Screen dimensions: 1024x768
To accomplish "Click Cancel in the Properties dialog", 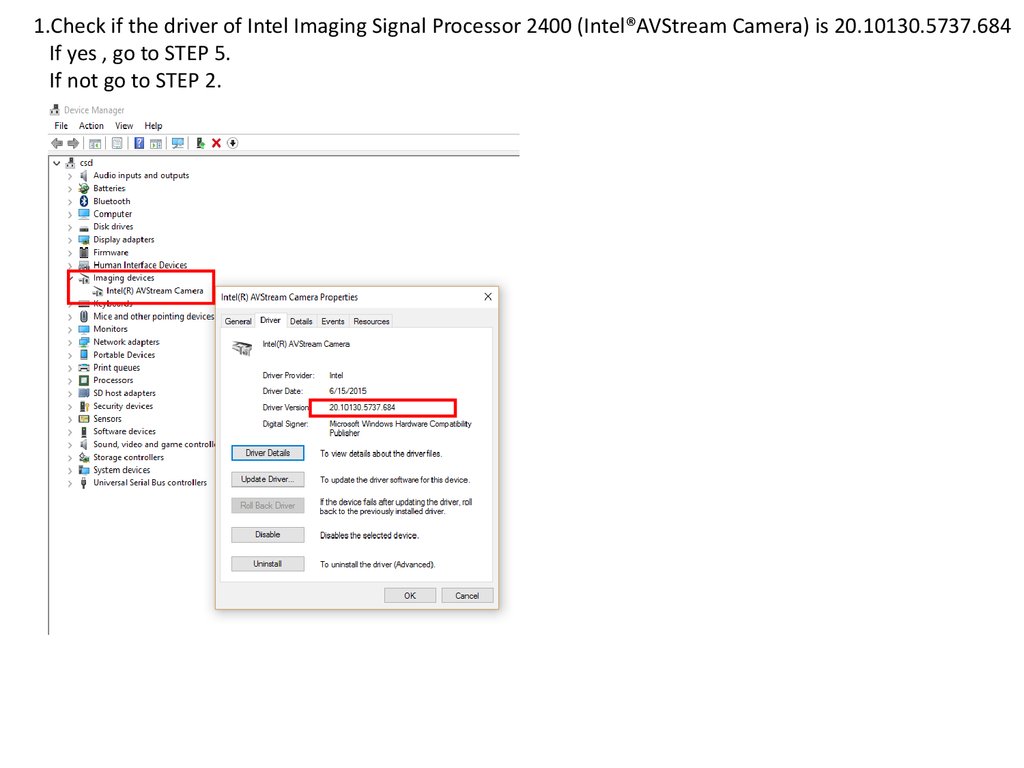I will pyautogui.click(x=467, y=596).
